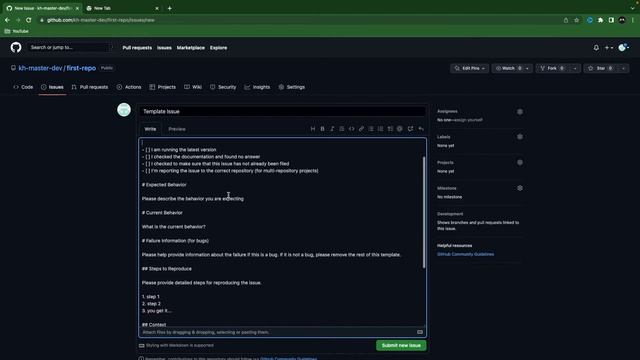The width and height of the screenshot is (640, 360).
Task: Switch to the Code repository tab
Action: (23, 87)
